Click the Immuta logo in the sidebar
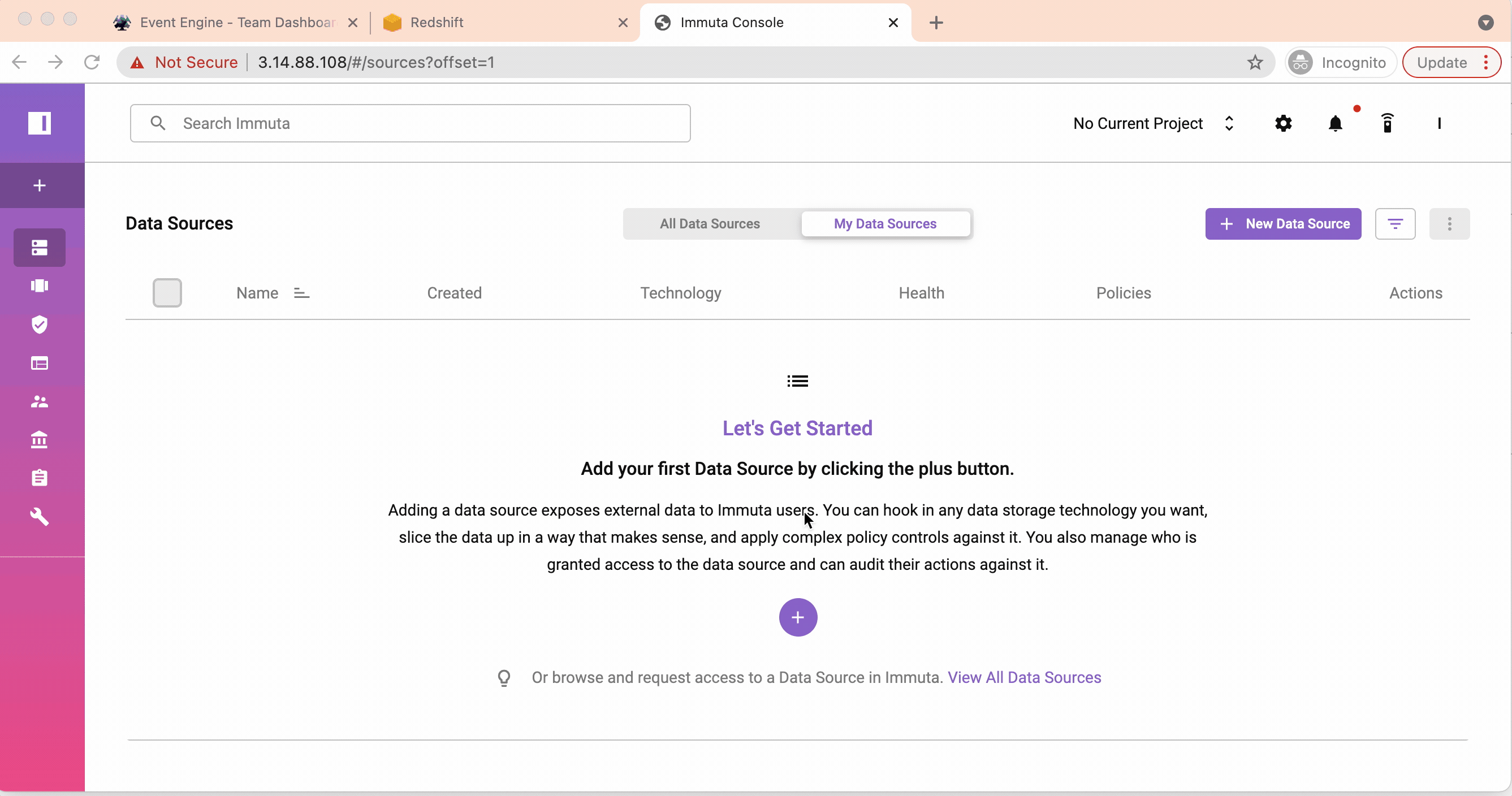The image size is (1512, 796). point(40,123)
